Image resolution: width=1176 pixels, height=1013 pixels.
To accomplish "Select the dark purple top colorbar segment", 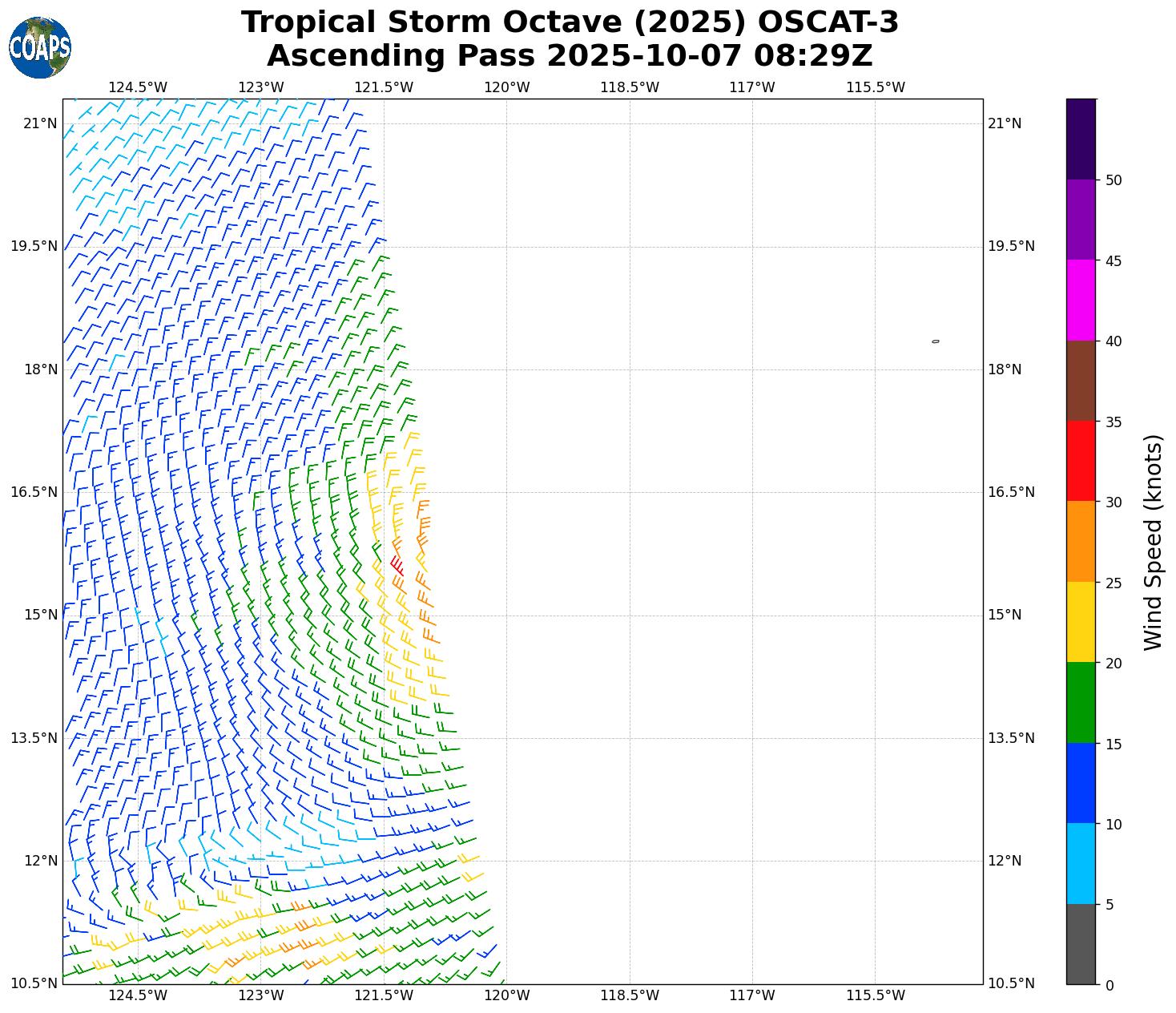I will point(1081,139).
